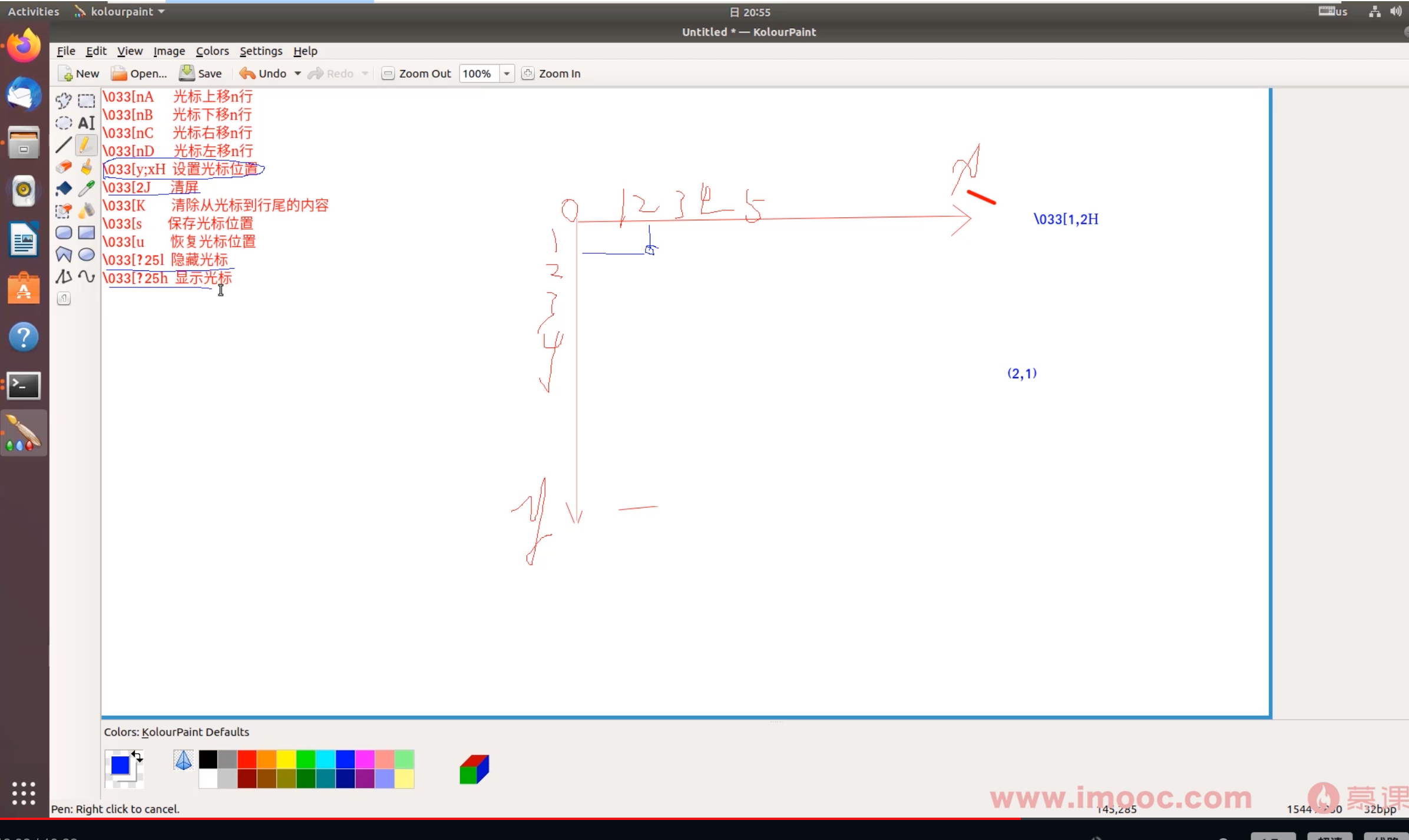Screen dimensions: 1409x840
Task: Open the Undo history dropdown arrow
Action: (297, 74)
